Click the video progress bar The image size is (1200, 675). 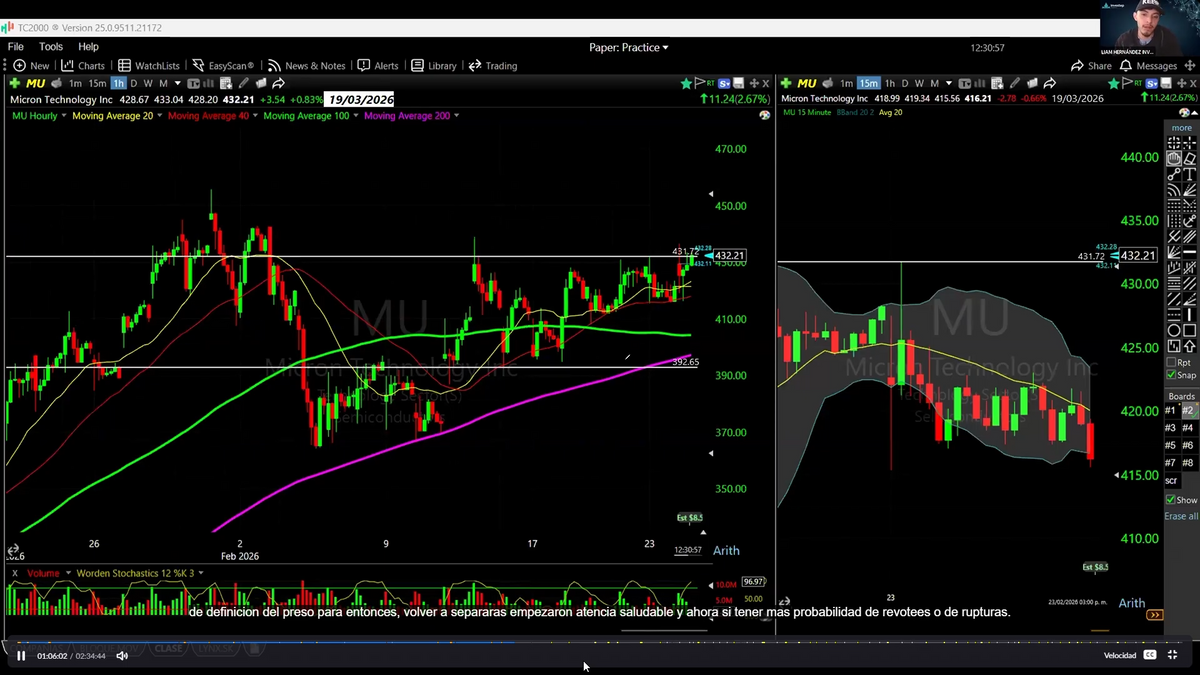(x=600, y=640)
